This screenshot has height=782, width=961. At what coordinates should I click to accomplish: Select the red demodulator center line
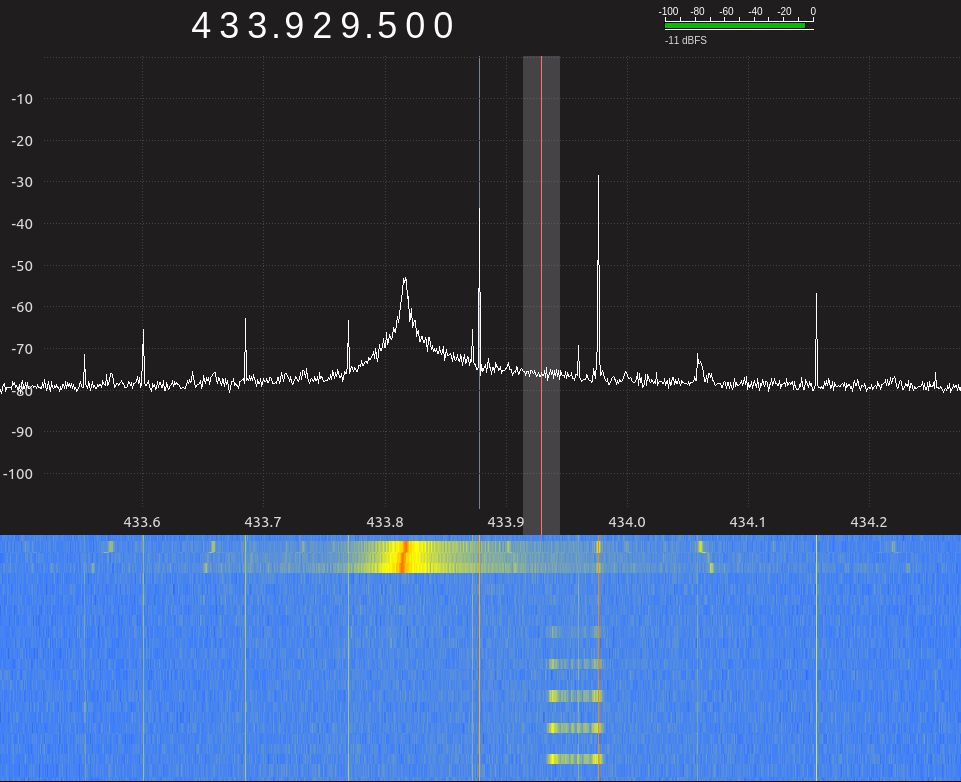tap(541, 294)
